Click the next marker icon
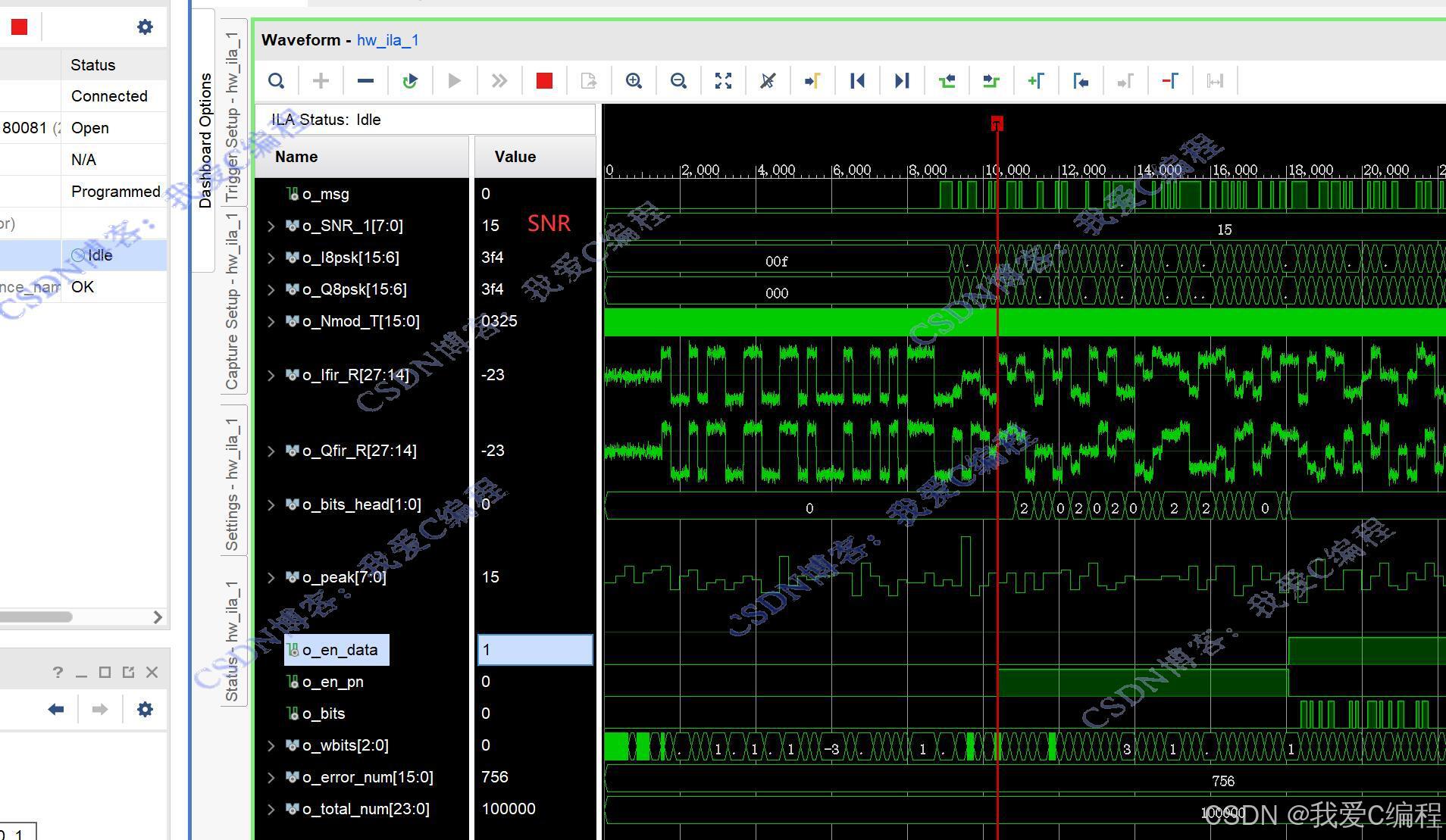The height and width of the screenshot is (840, 1446). tap(1125, 81)
